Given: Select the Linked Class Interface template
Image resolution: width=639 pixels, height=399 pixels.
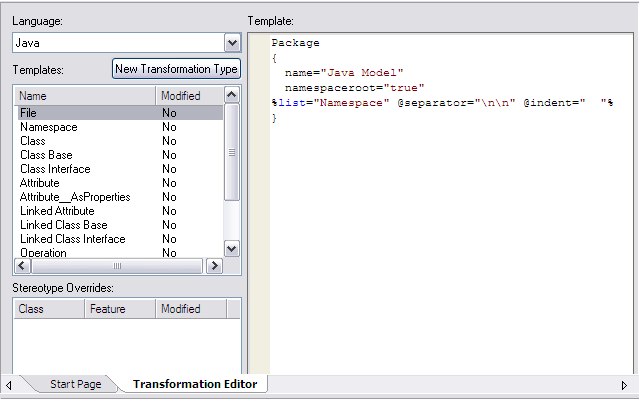Looking at the screenshot, I should pyautogui.click(x=120, y=239).
